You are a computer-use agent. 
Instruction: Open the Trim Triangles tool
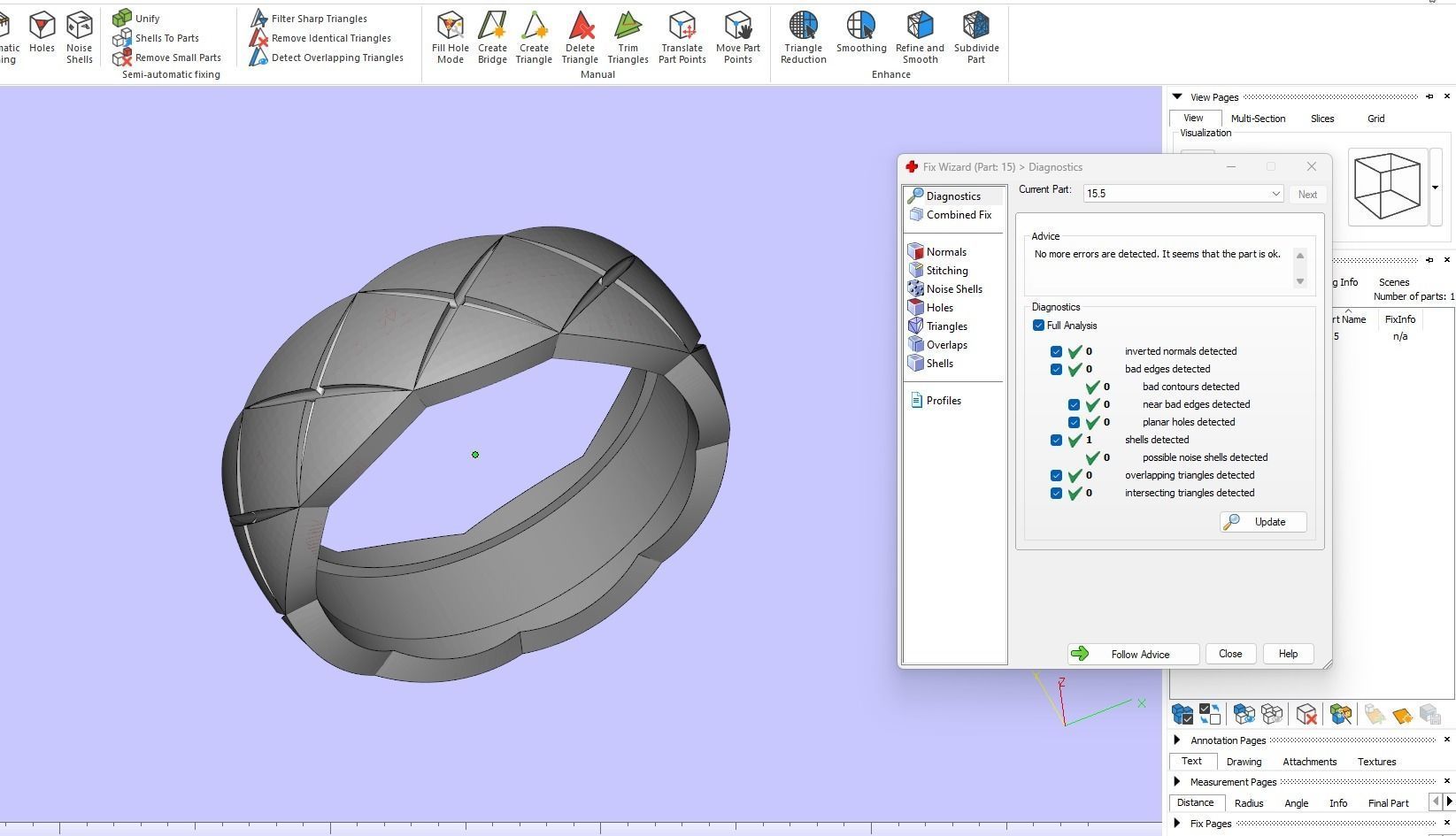(628, 37)
